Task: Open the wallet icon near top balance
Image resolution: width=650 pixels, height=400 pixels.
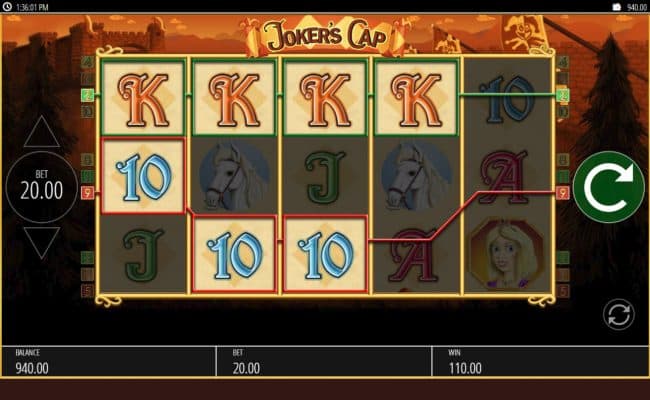Action: 616,7
